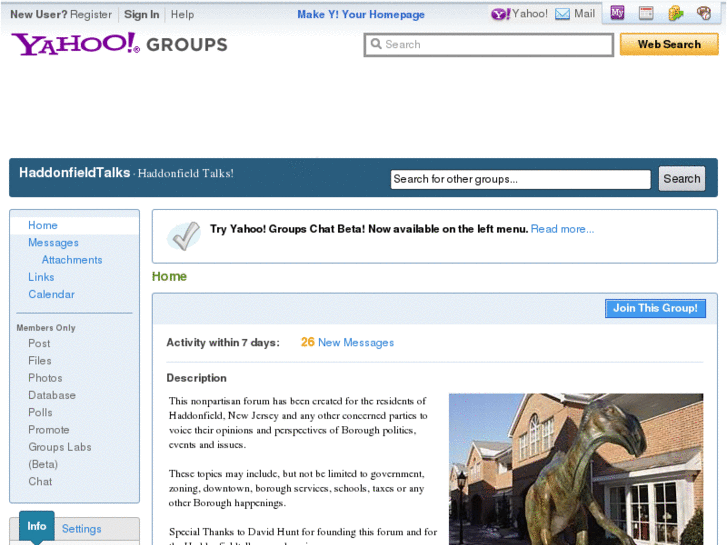Click the dinosaur statue photo
The image size is (727, 545).
[576, 469]
